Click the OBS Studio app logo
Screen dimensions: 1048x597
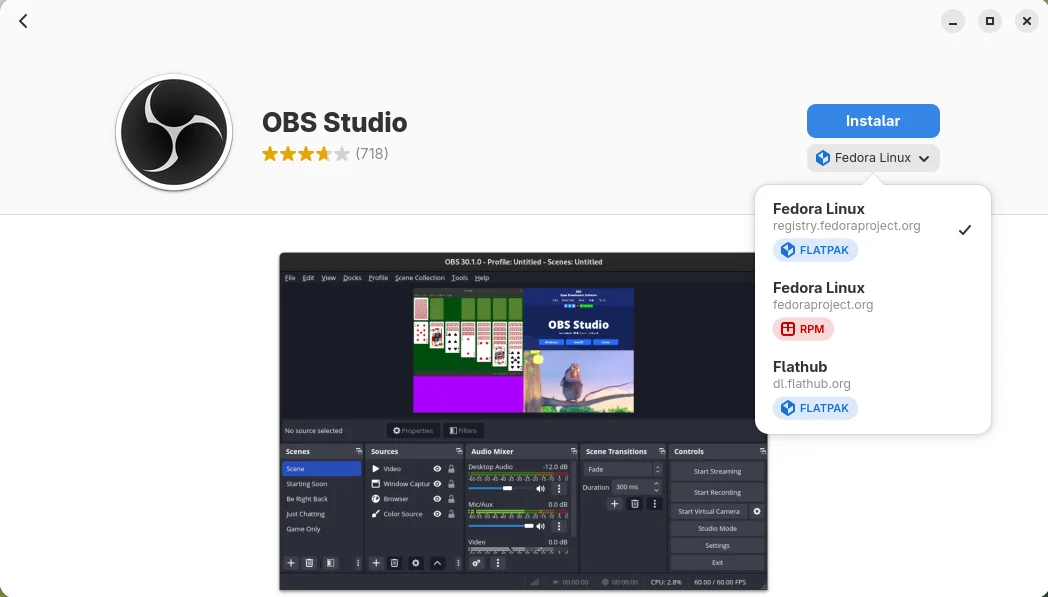pyautogui.click(x=174, y=132)
